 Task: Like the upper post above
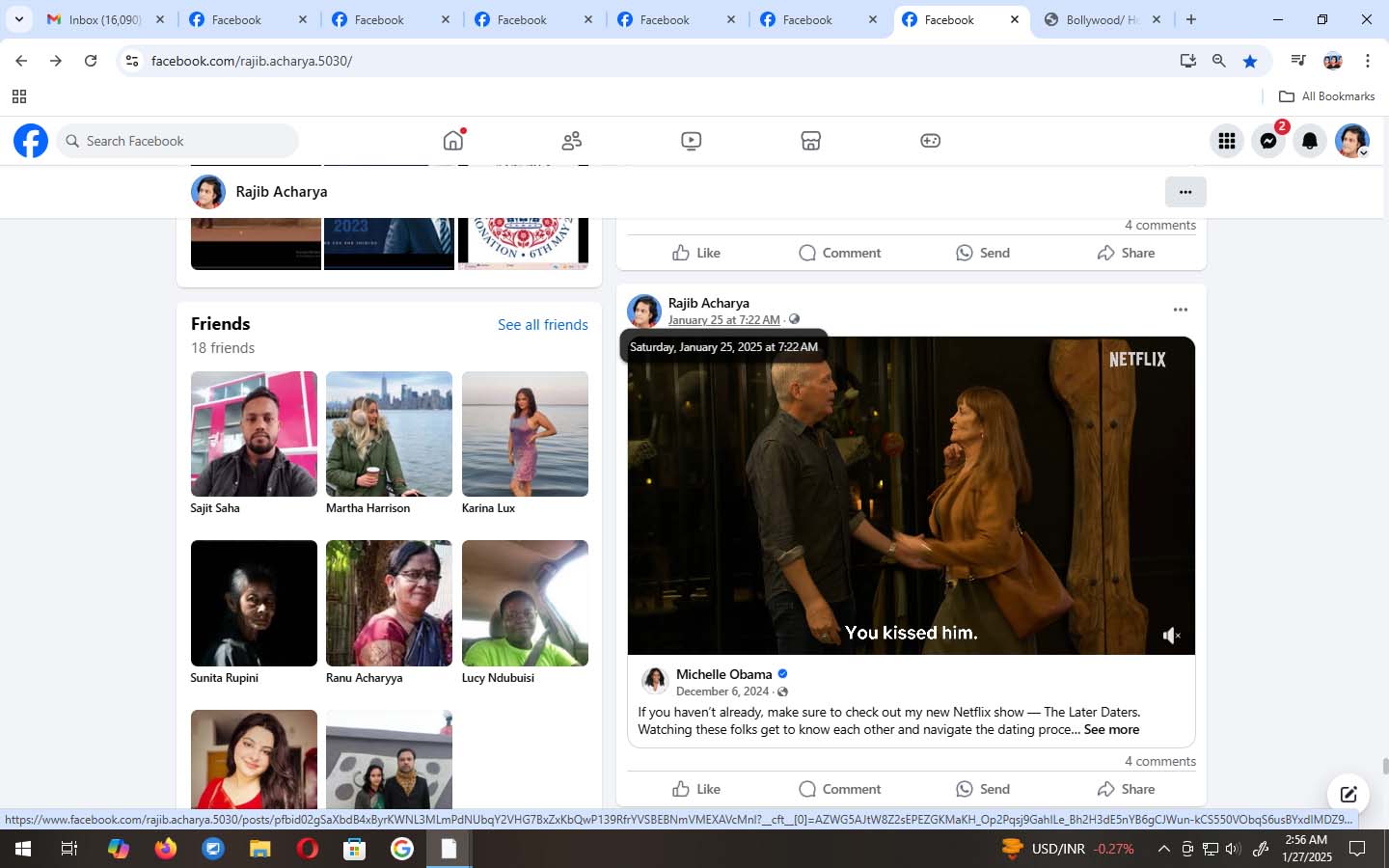[696, 253]
